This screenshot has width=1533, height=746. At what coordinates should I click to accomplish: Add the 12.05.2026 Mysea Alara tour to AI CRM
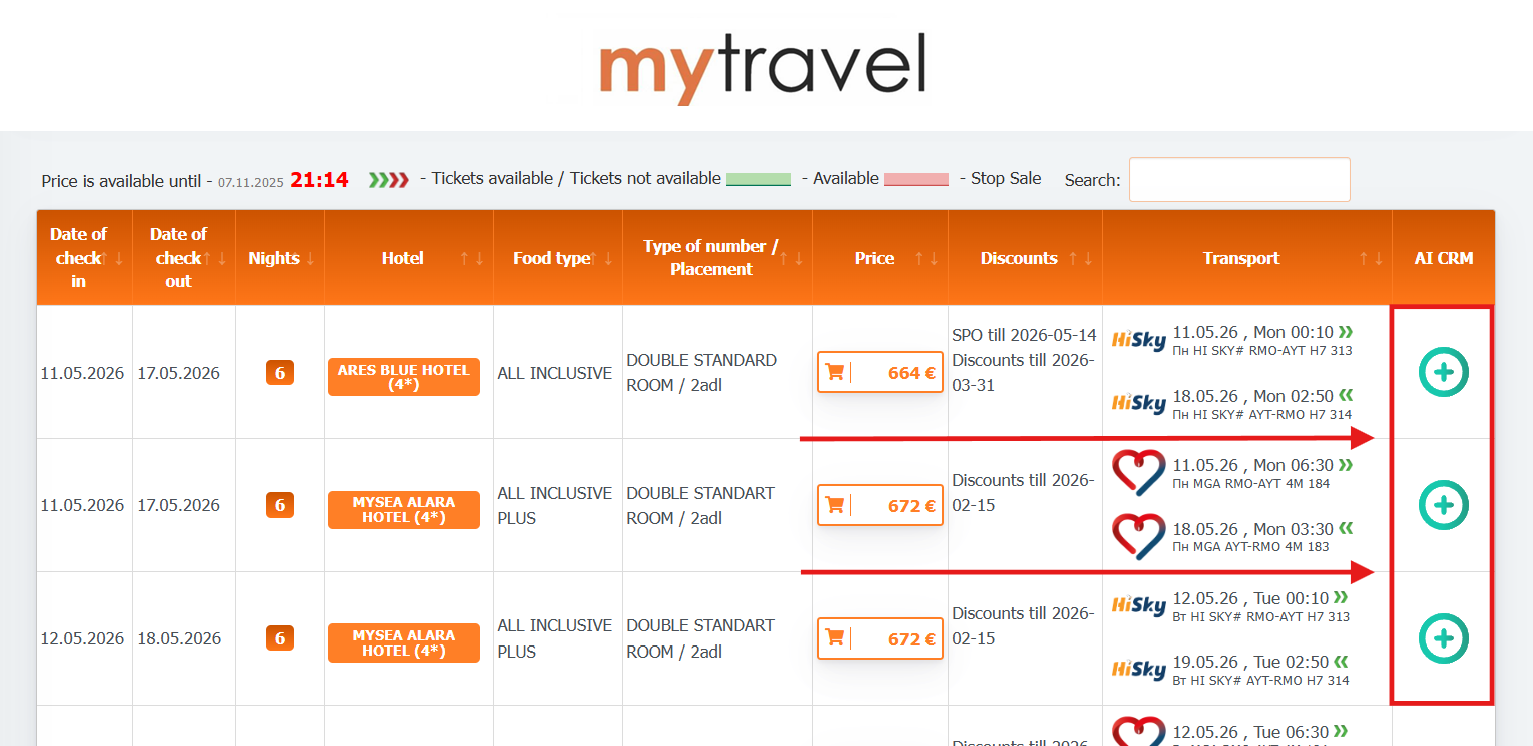click(1443, 638)
